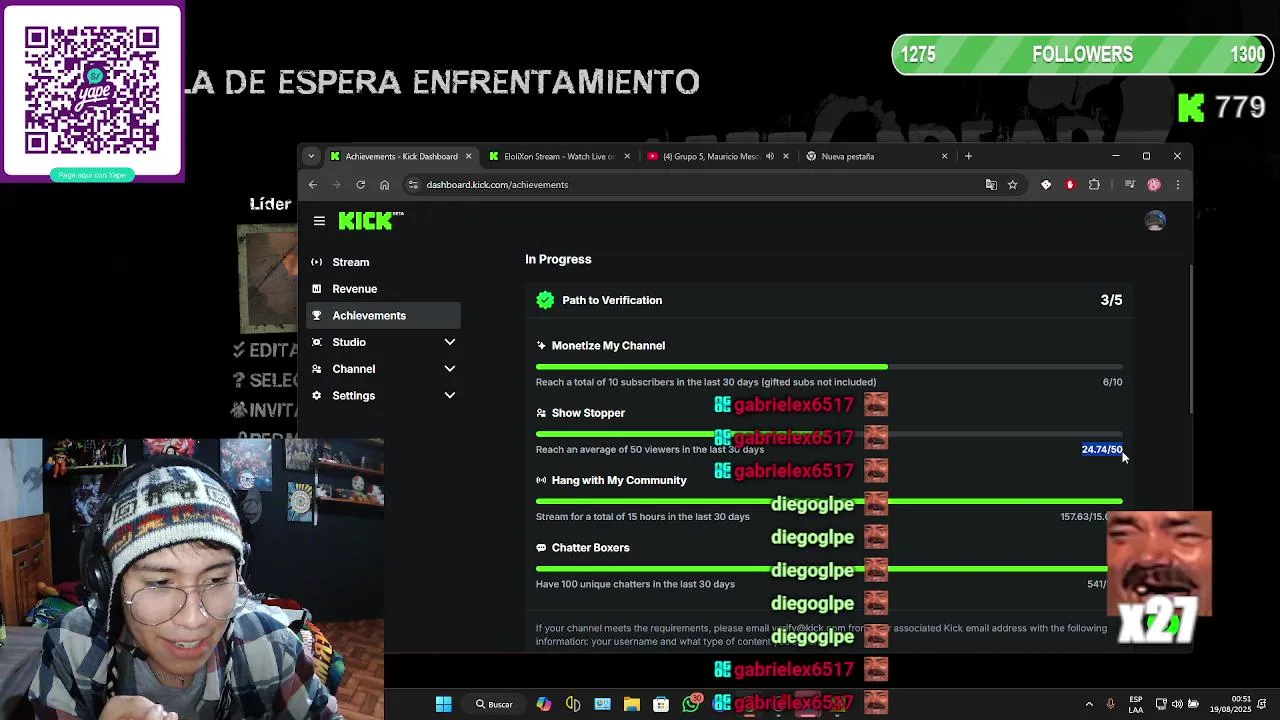Click the Settings gear icon in sidebar
1280x720 pixels.
pyautogui.click(x=317, y=395)
